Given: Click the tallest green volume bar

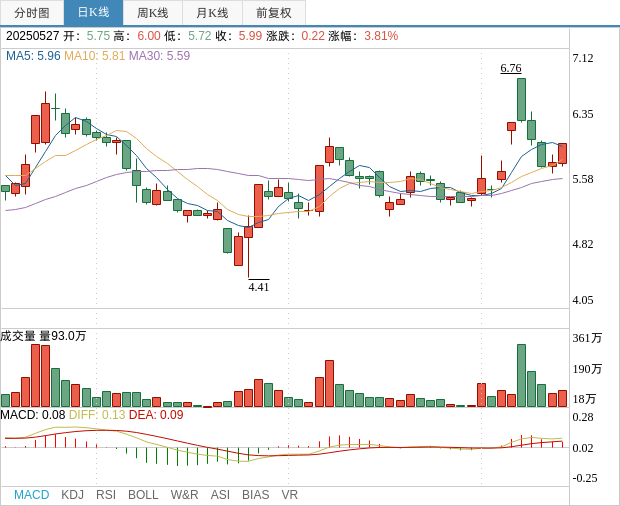Looking at the screenshot, I should point(521,375).
